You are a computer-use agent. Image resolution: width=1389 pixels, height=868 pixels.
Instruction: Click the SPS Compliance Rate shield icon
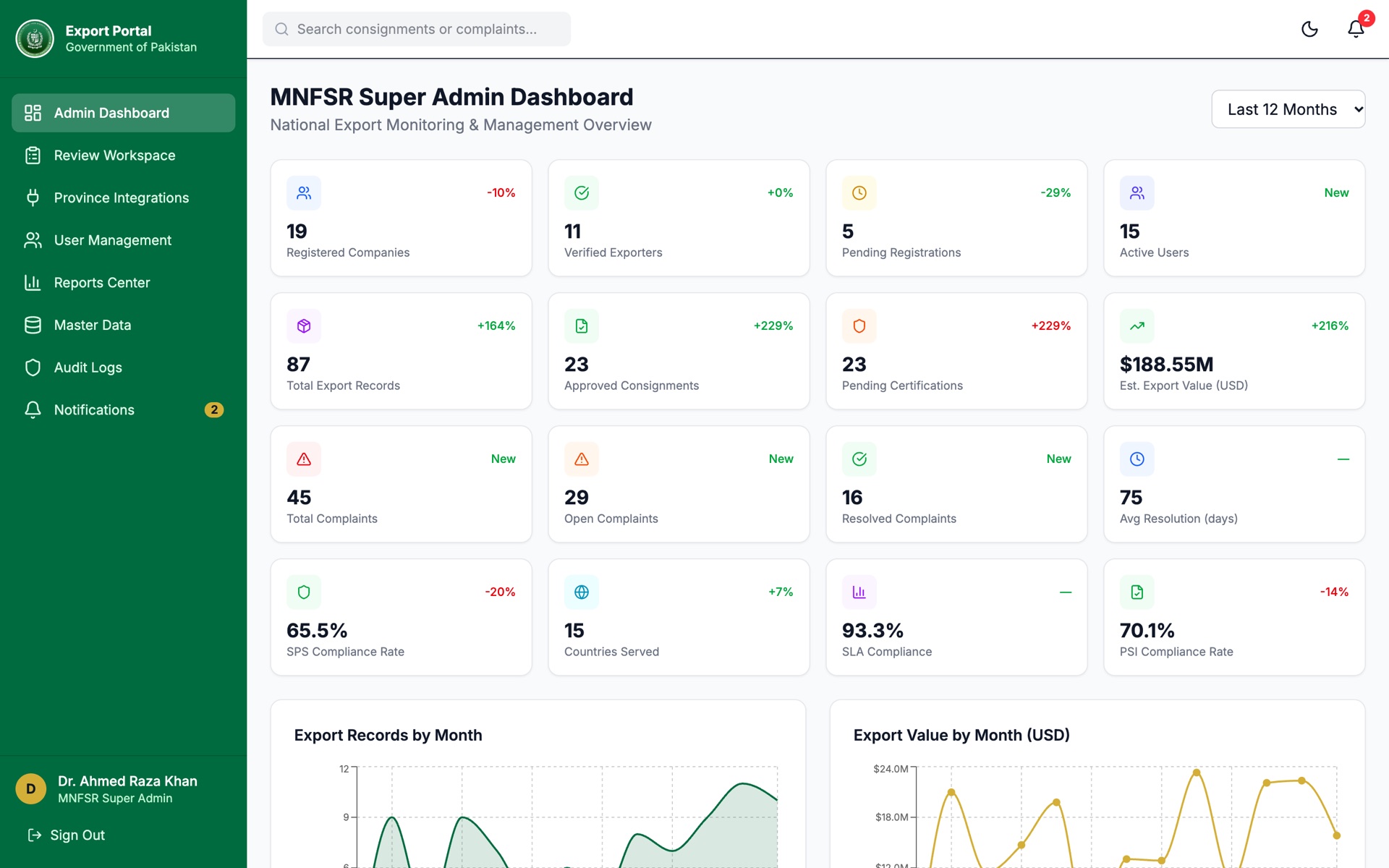304,592
